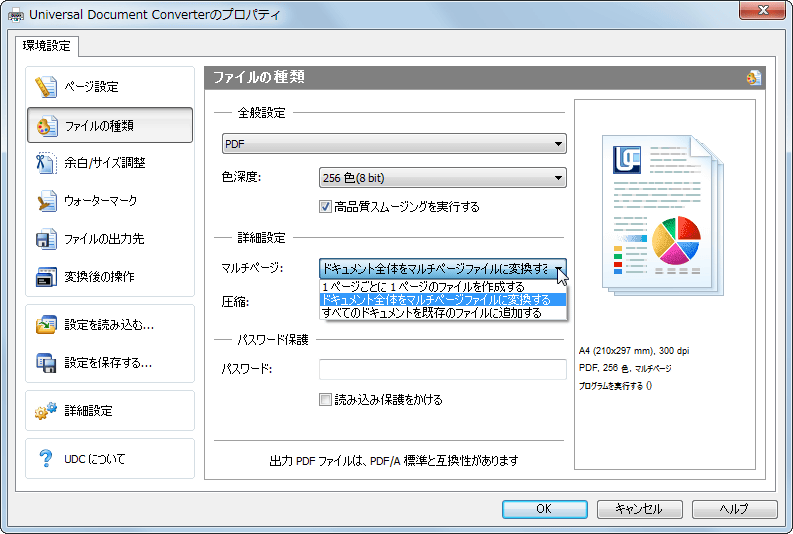Click the ヘルプ button

[734, 509]
